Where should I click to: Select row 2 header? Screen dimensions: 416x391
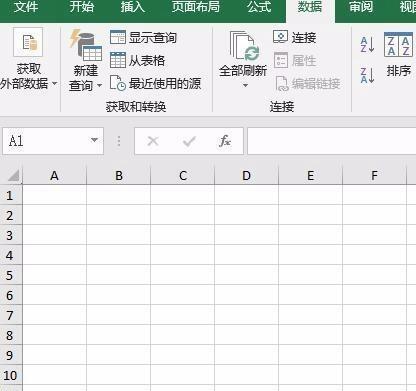point(11,215)
